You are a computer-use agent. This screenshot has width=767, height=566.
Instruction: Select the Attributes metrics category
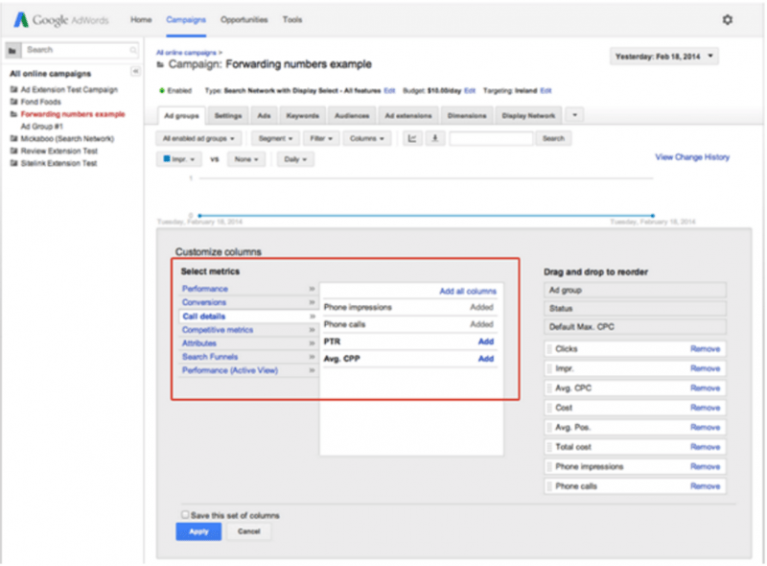coord(199,343)
